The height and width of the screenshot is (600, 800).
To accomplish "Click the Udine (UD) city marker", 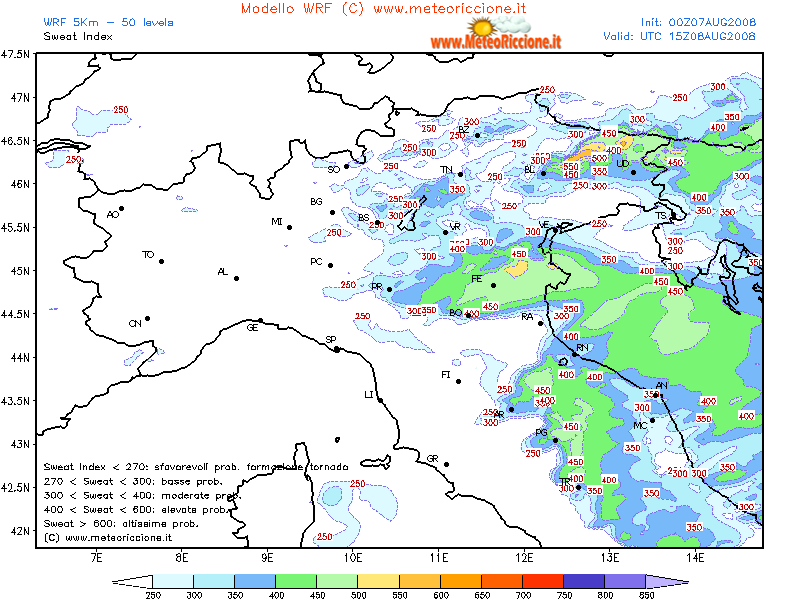I will coord(633,172).
